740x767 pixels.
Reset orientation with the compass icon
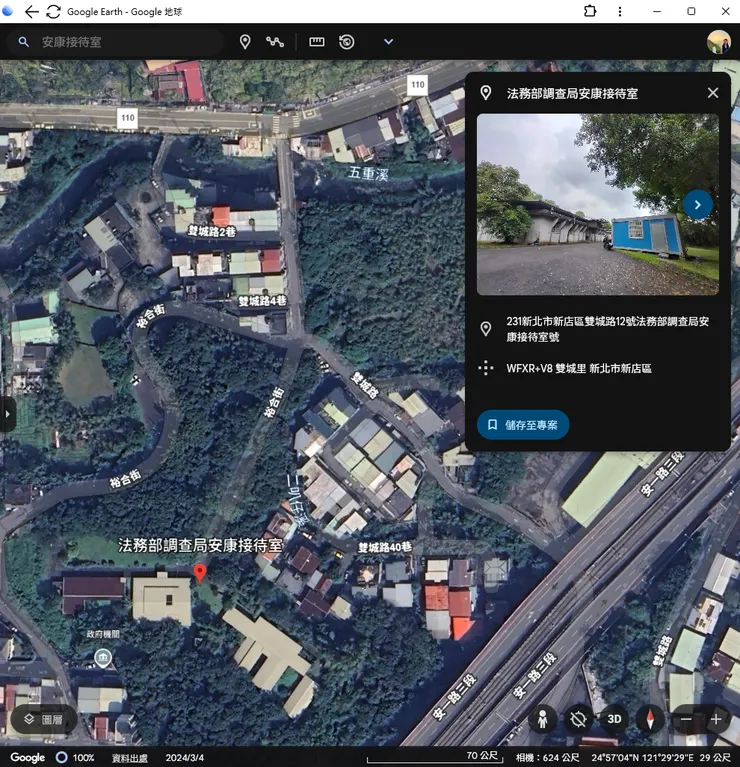[650, 719]
